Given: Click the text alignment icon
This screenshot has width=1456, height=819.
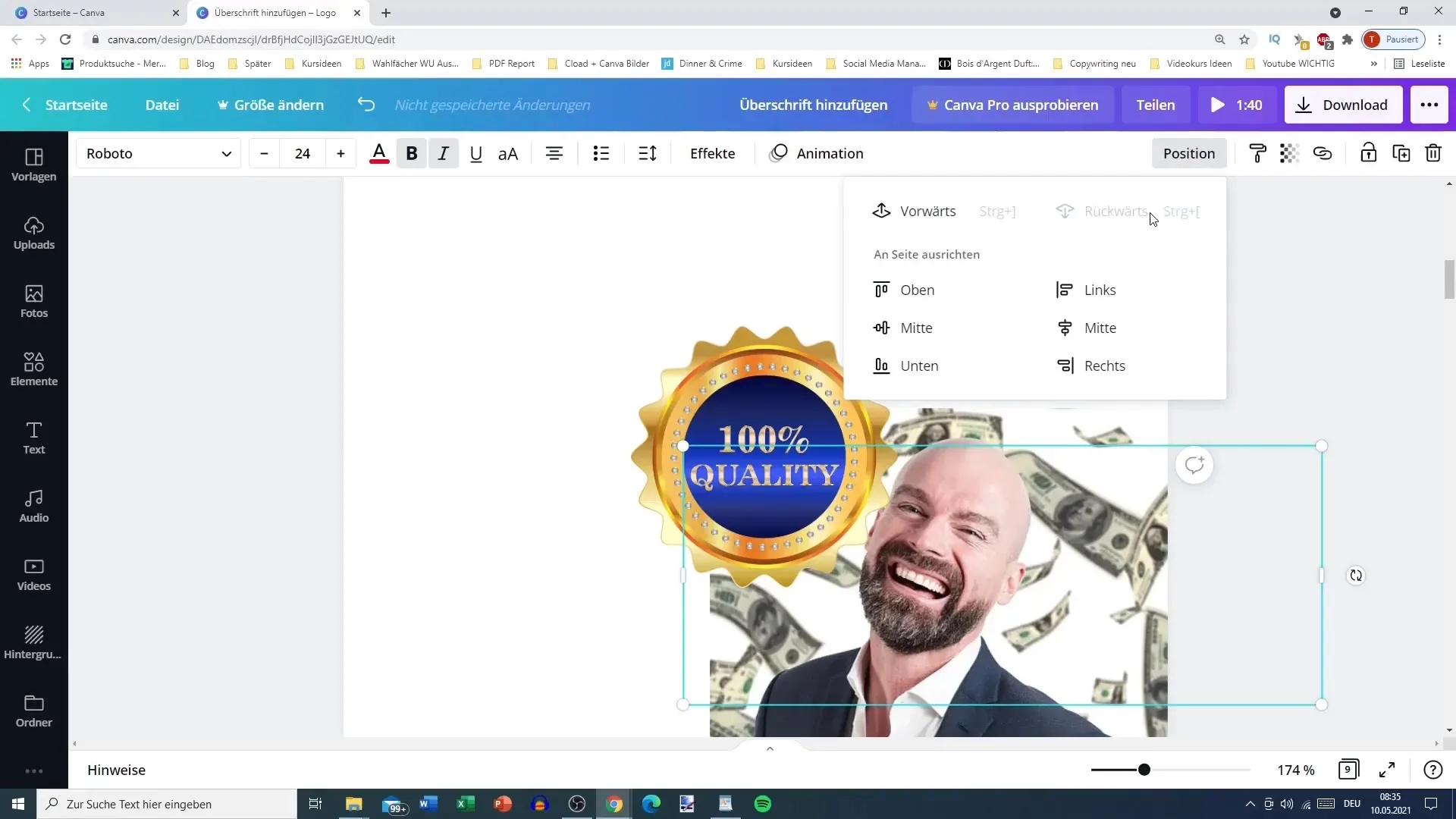Looking at the screenshot, I should 555,153.
